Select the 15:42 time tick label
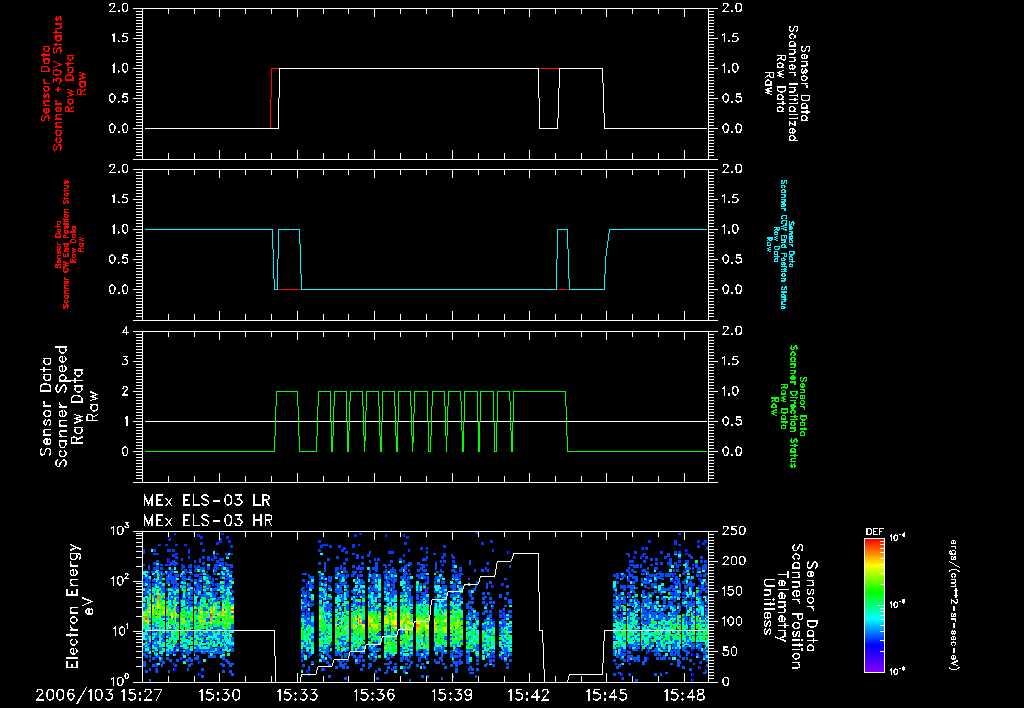Viewport: 1024px width, 708px height. 528,695
